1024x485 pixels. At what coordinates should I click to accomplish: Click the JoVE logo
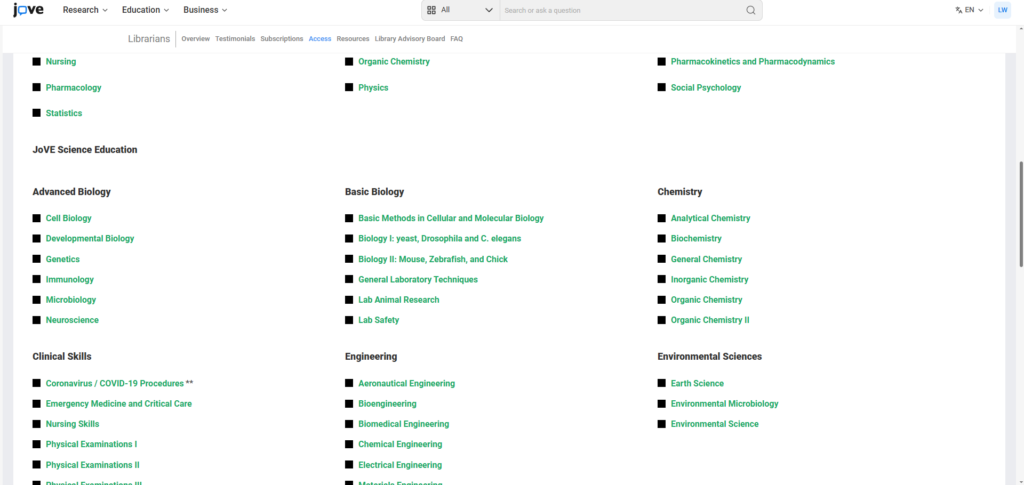click(27, 10)
